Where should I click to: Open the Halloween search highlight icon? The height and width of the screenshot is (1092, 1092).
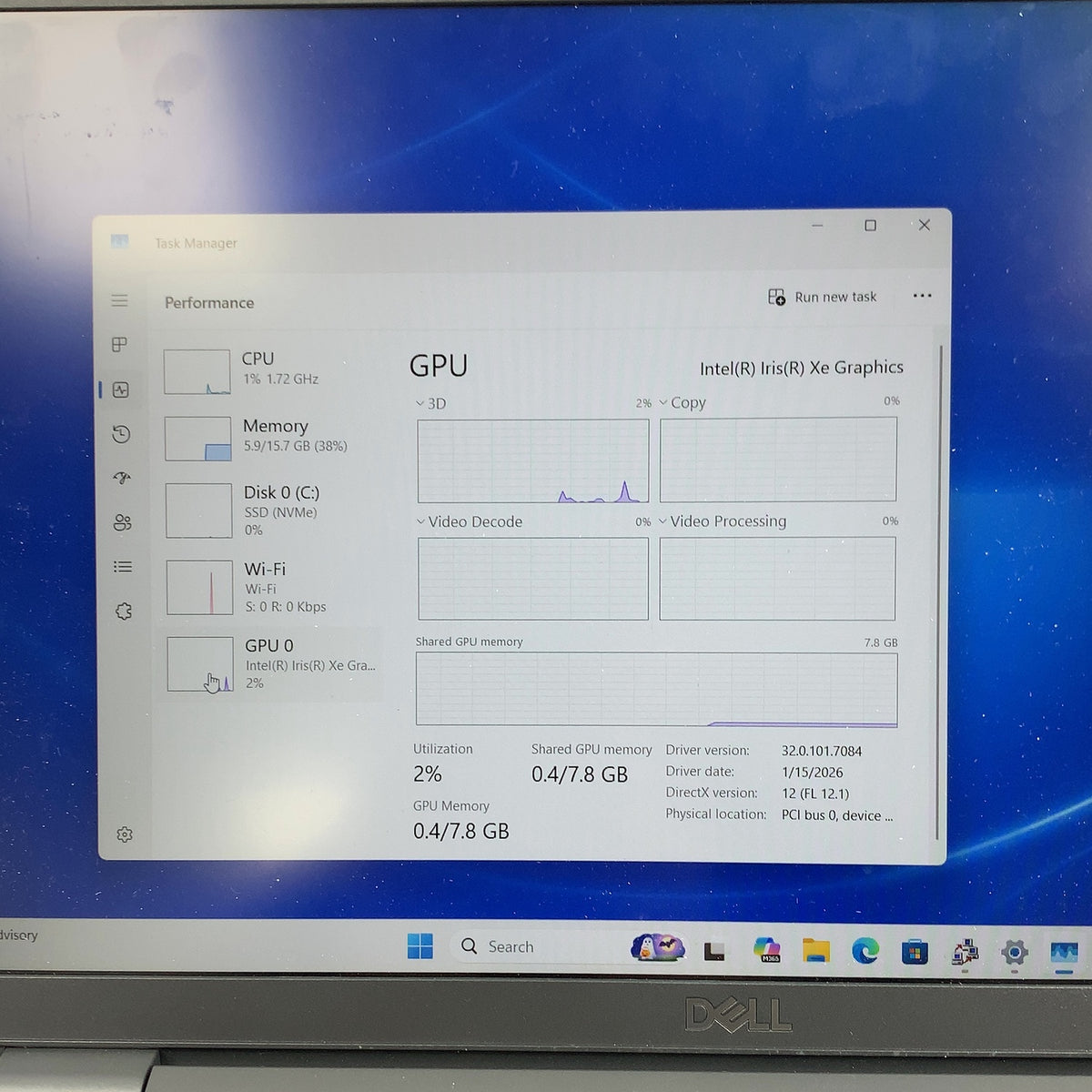tap(658, 948)
